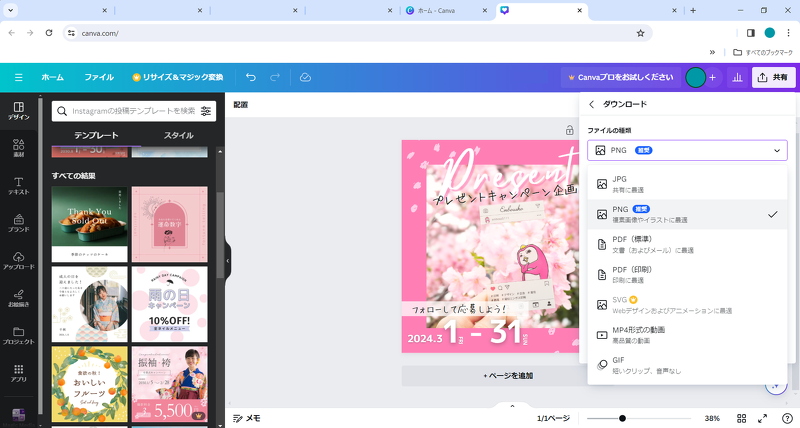Select the おいしいフルーツ template

point(89,384)
